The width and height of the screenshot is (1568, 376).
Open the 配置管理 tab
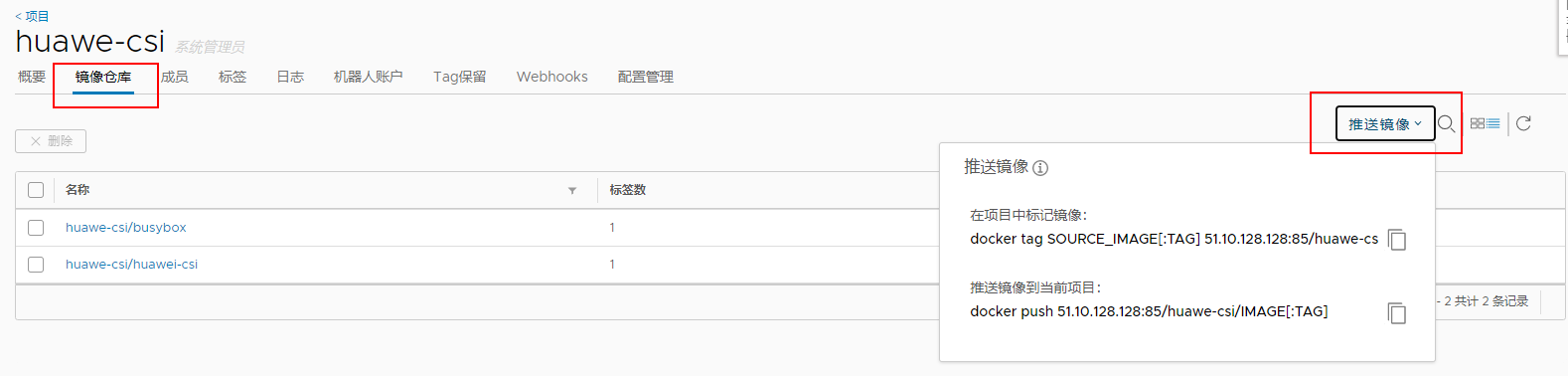[646, 77]
